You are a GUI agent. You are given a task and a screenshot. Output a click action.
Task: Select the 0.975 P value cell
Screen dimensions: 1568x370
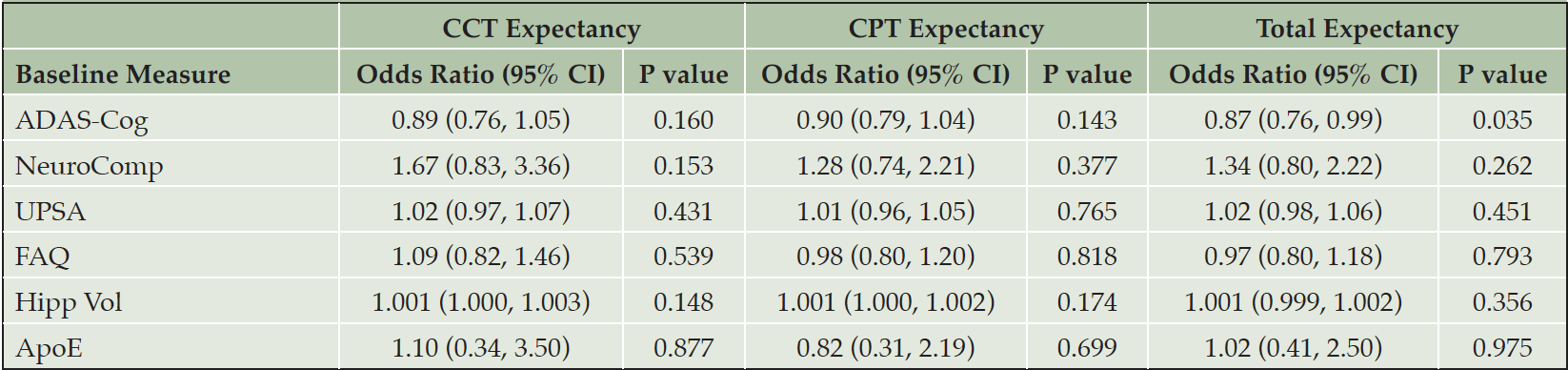[1502, 347]
